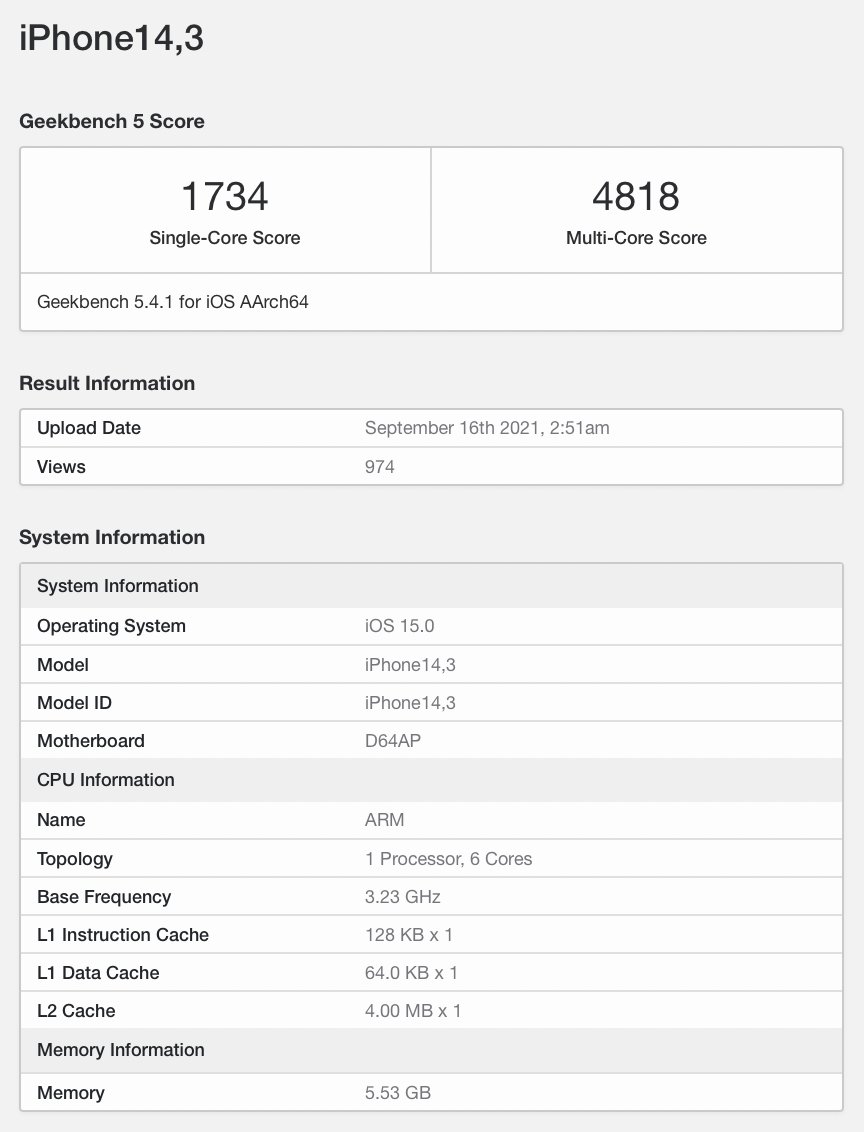Image resolution: width=864 pixels, height=1132 pixels.
Task: Click the Topology label
Action: [x=75, y=859]
